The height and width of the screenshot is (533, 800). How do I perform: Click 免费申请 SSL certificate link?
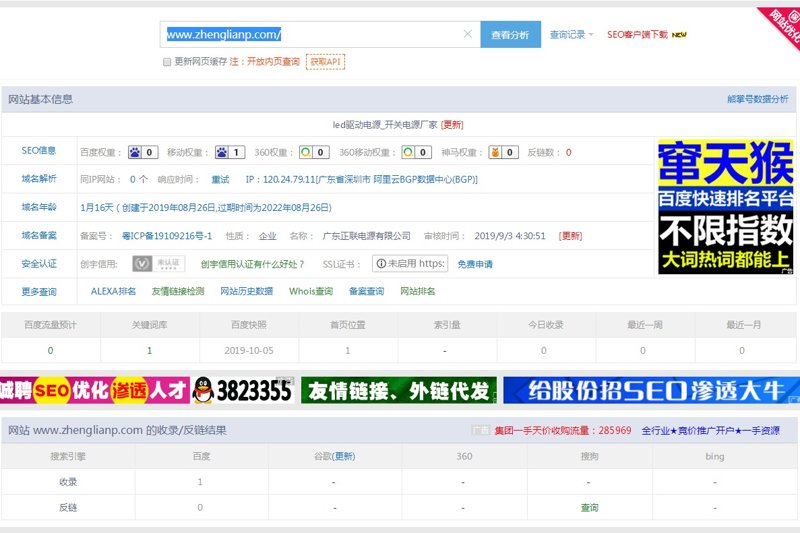(475, 264)
